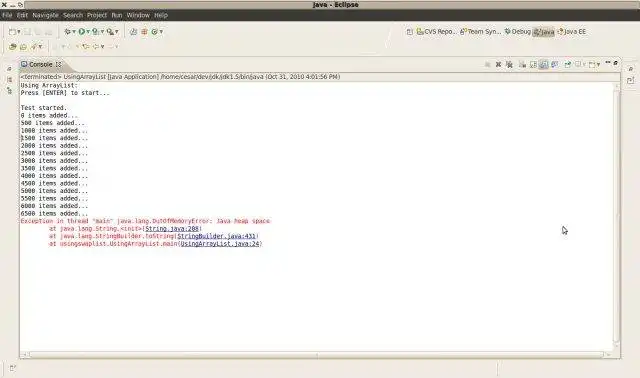The width and height of the screenshot is (640, 378).
Task: Toggle Show Console on Standard Error
Action: 554,64
